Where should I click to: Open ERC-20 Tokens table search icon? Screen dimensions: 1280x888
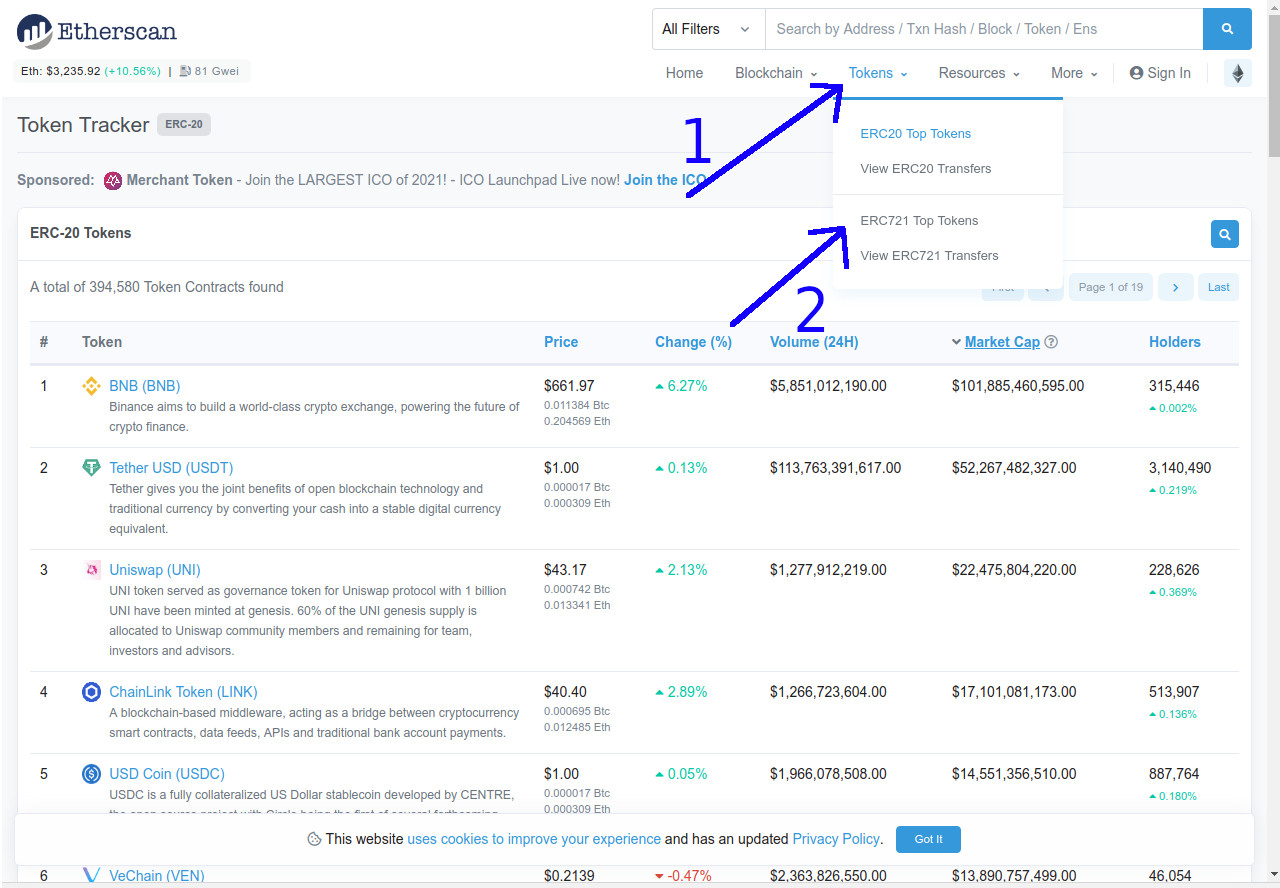(1225, 234)
